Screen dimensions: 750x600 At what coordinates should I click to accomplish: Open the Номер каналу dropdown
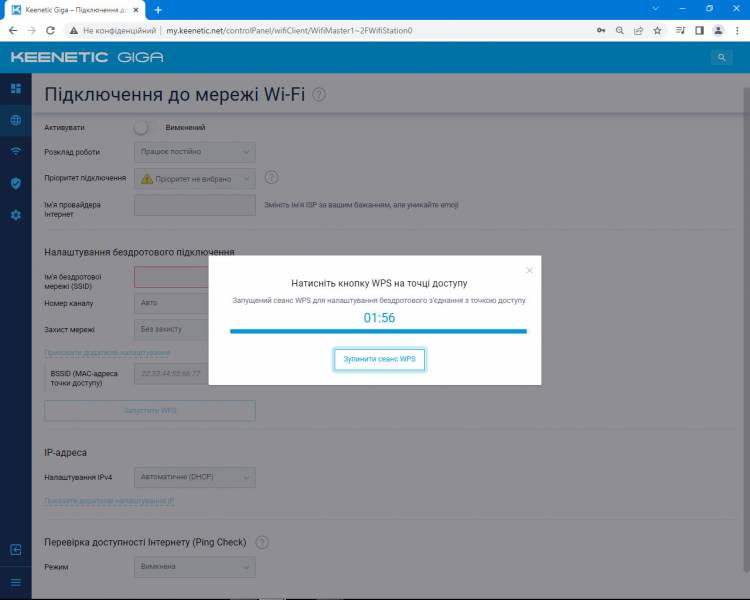coord(172,303)
